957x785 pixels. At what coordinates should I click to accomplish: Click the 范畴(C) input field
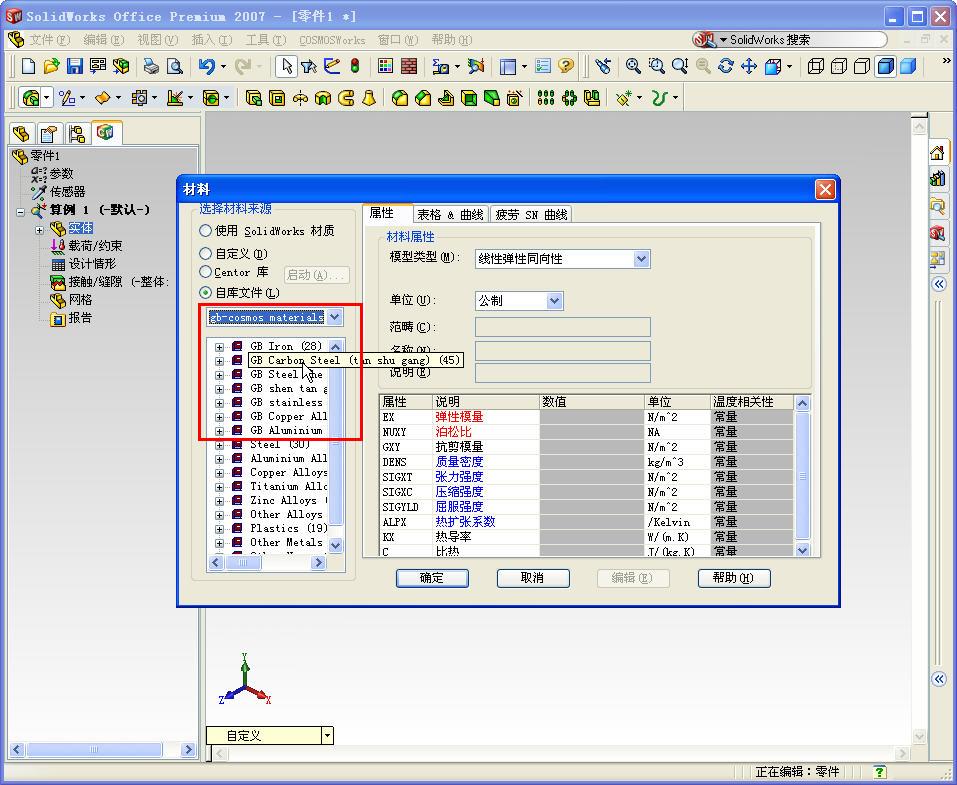pos(562,327)
